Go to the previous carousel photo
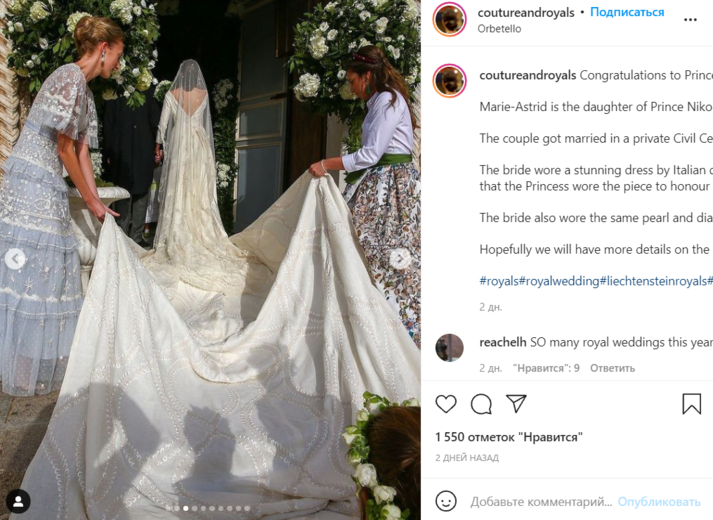Screen dimensions: 713x520 pyautogui.click(x=15, y=259)
